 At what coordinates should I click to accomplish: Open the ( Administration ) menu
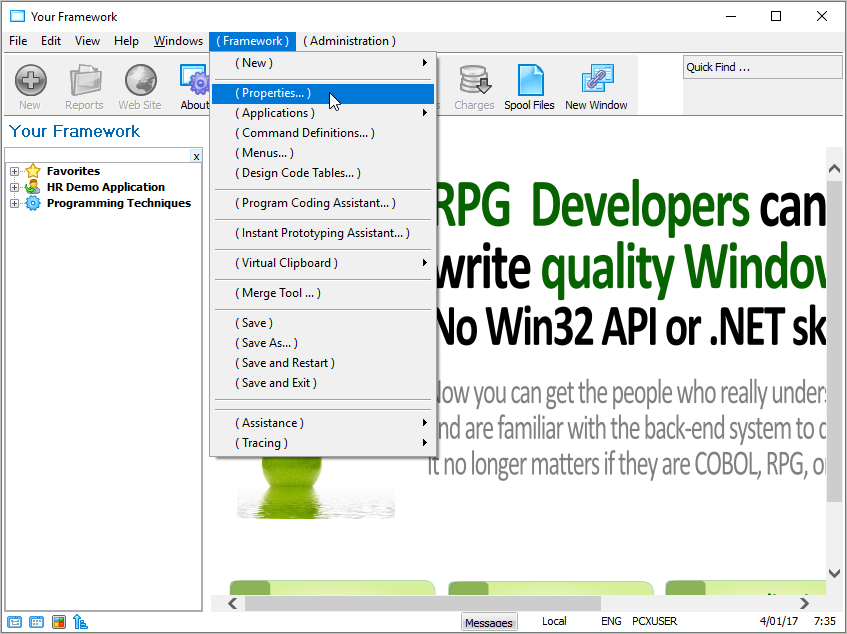coord(349,41)
